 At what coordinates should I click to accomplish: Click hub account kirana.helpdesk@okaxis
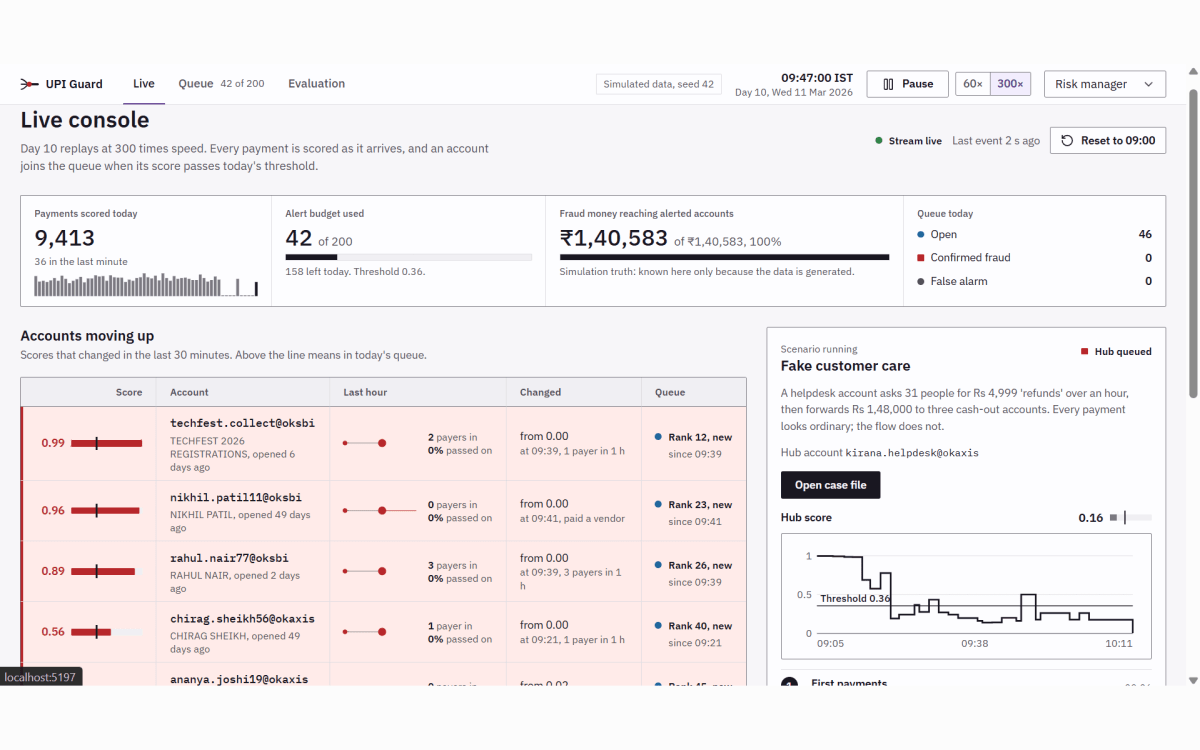(x=912, y=453)
